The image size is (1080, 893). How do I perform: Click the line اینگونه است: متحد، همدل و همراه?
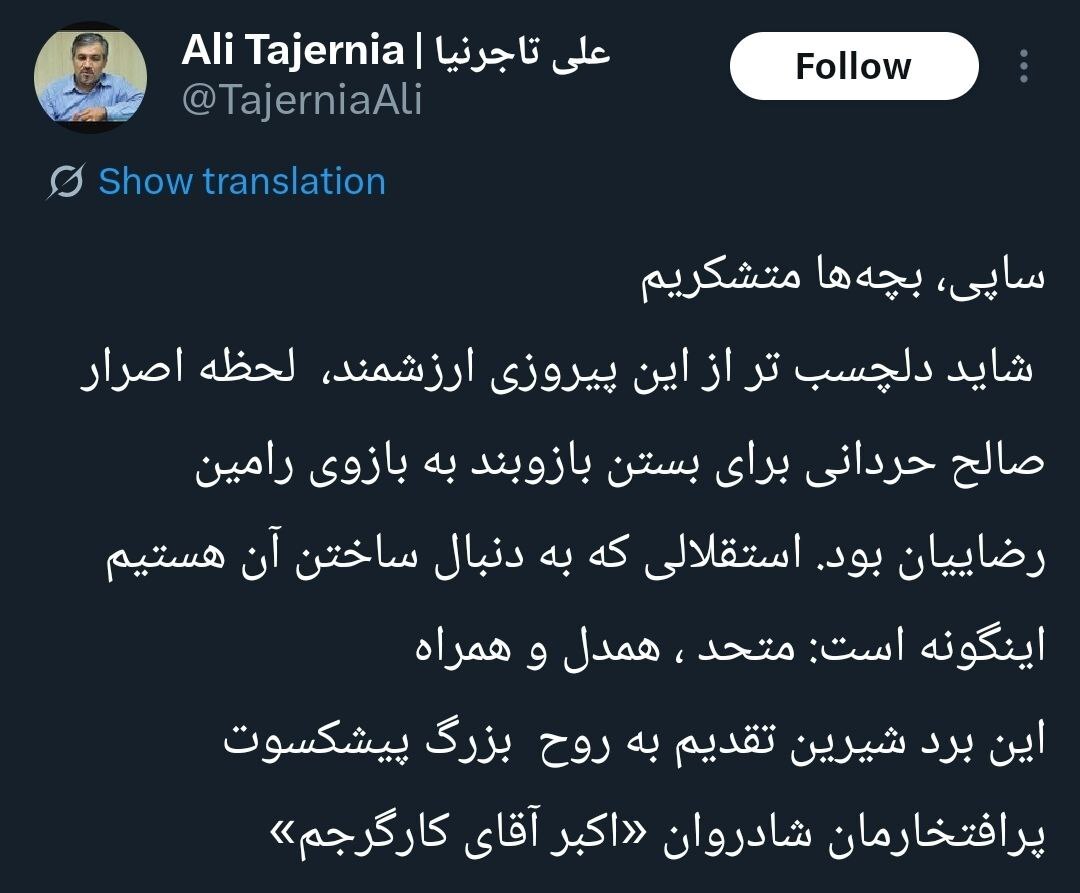(730, 649)
